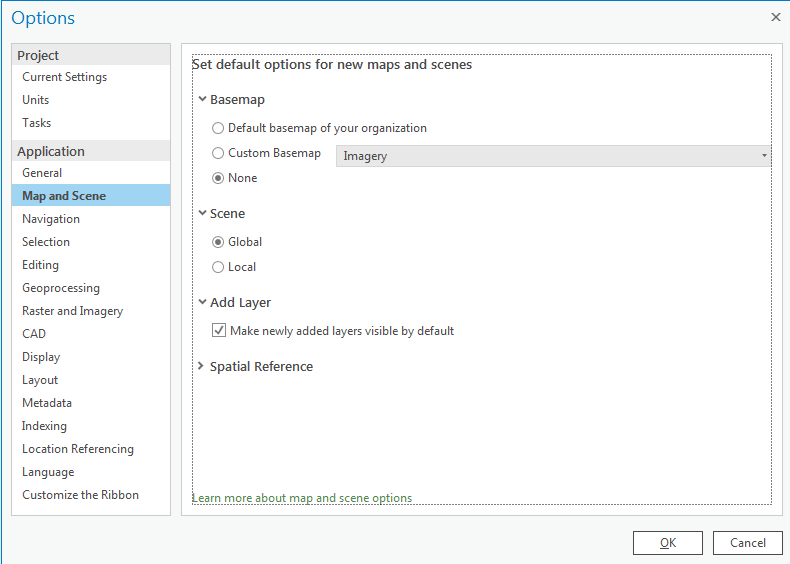Switch to the Navigation options page
The width and height of the screenshot is (790, 564).
(x=51, y=219)
